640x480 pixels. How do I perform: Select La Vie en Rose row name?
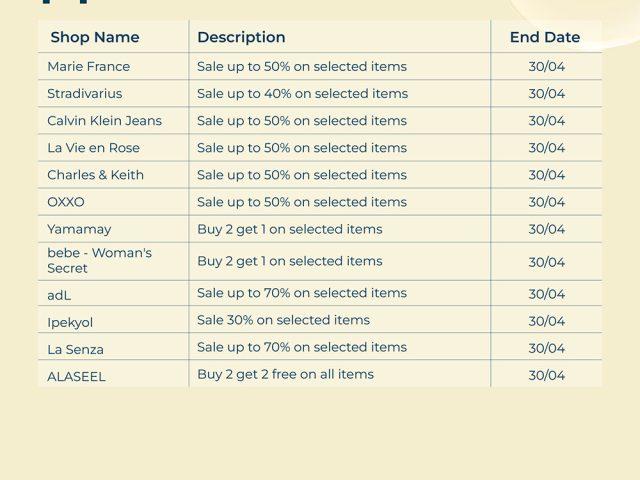93,147
